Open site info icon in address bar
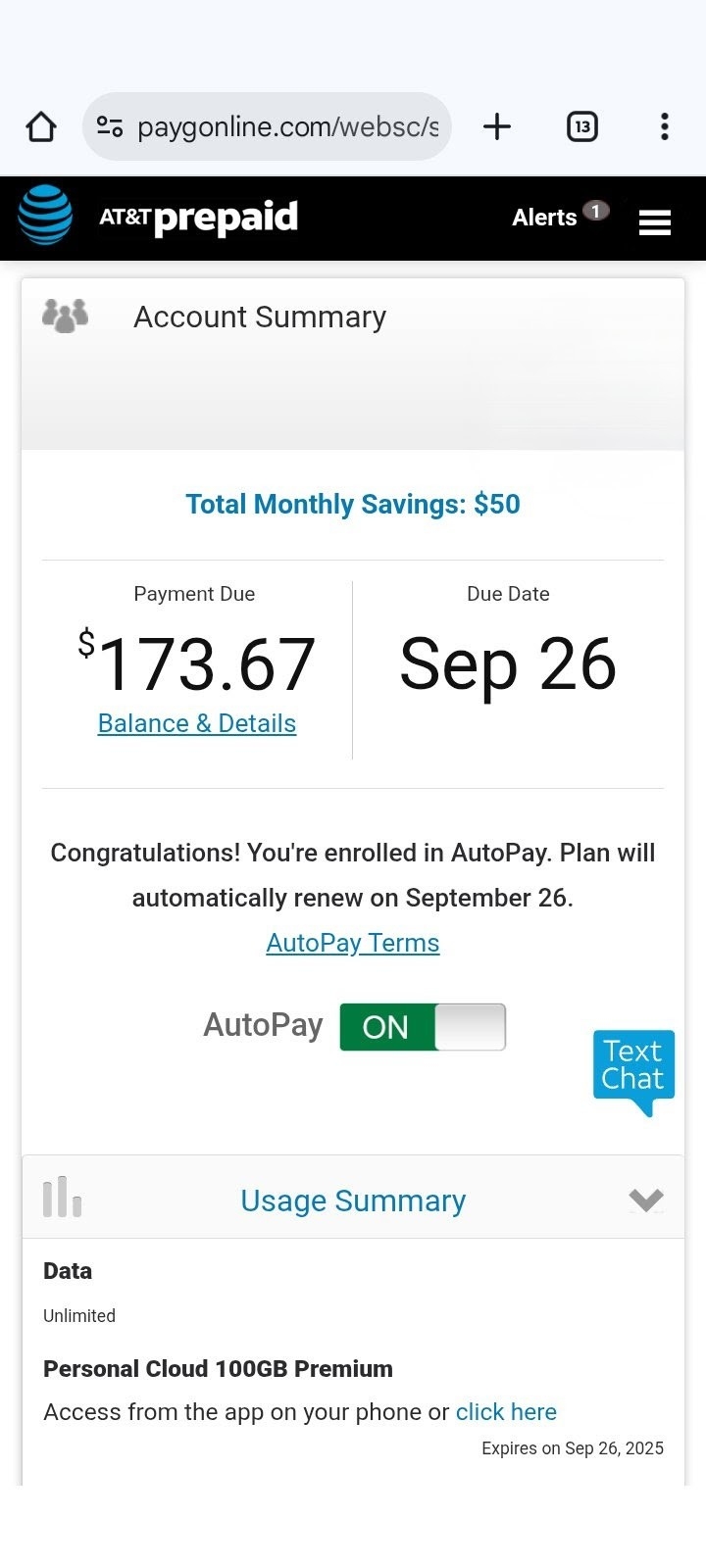Viewport: 706px width, 1568px height. (110, 126)
